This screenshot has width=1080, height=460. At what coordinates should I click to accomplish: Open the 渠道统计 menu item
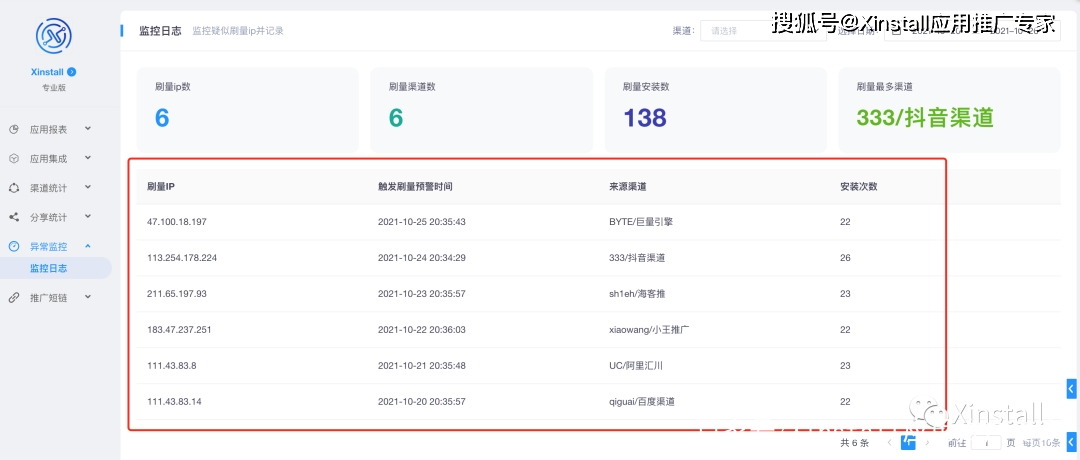tap(48, 188)
